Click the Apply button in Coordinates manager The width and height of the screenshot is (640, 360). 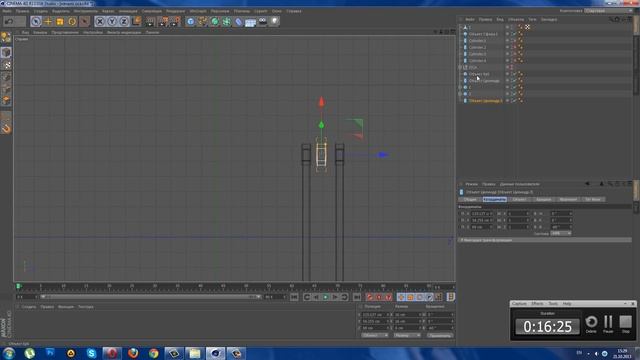tap(440, 336)
